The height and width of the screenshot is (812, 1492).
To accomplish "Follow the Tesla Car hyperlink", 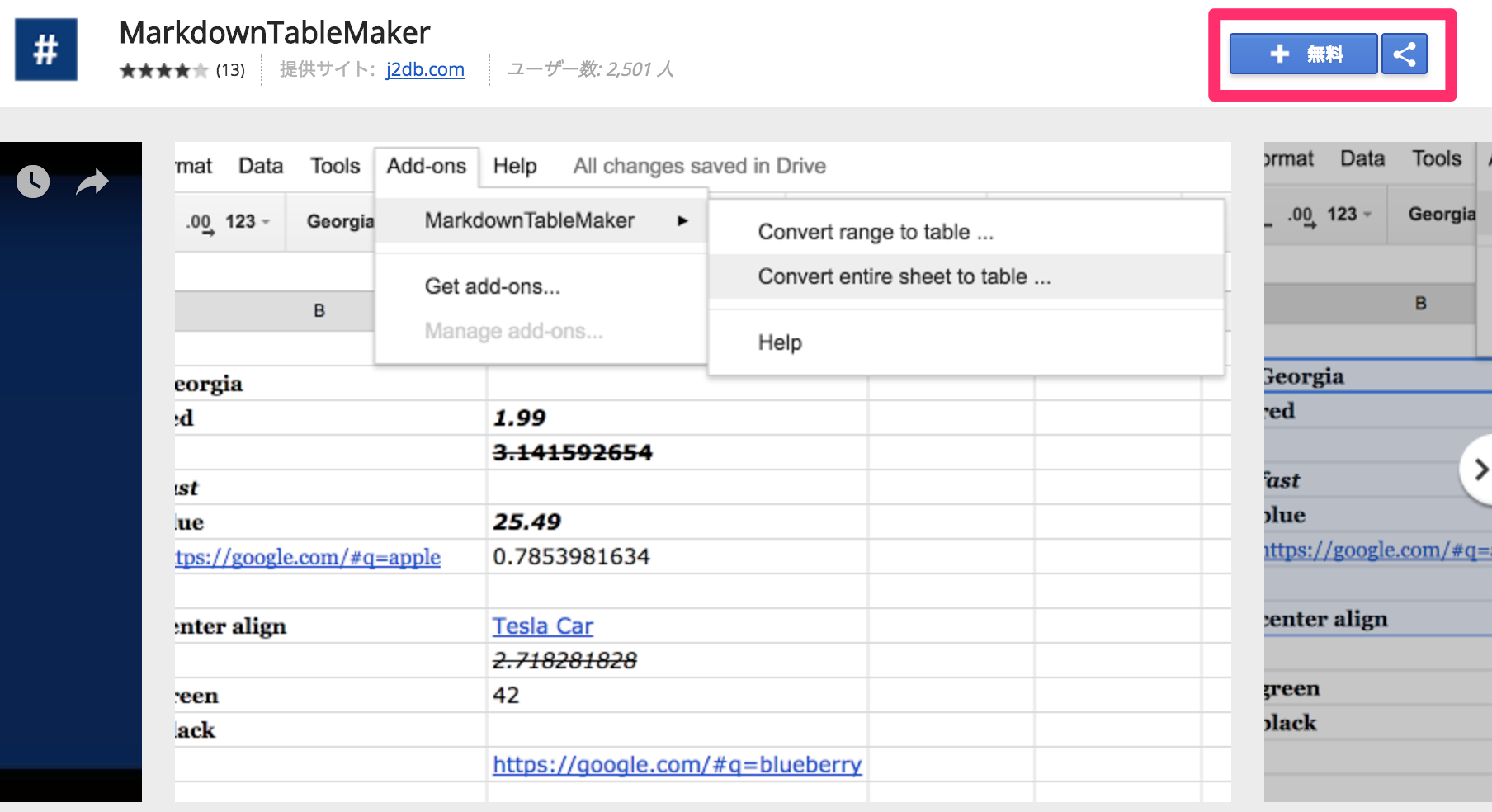I will (542, 626).
